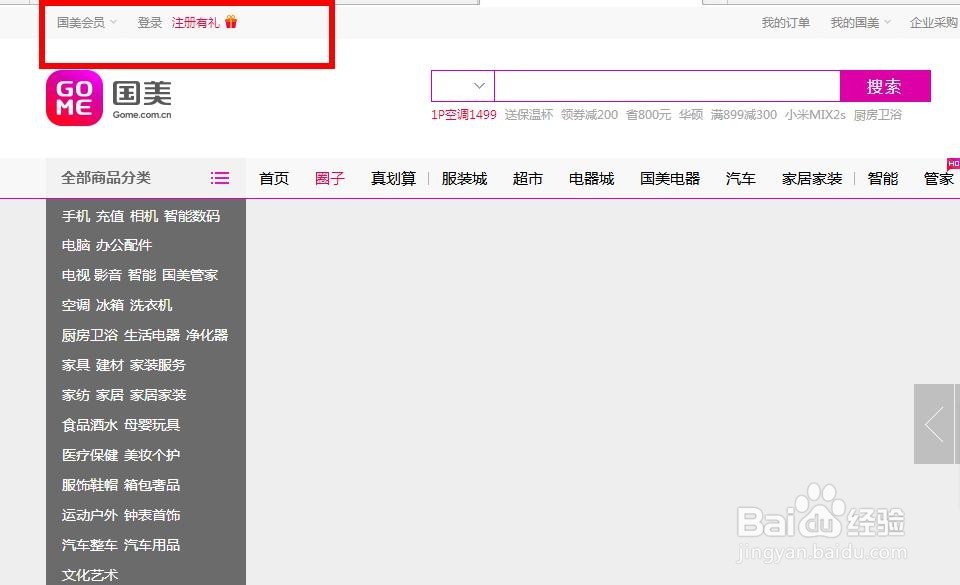Screen dimensions: 960x585
Task: Open the 服装城 nav tab
Action: pos(465,179)
